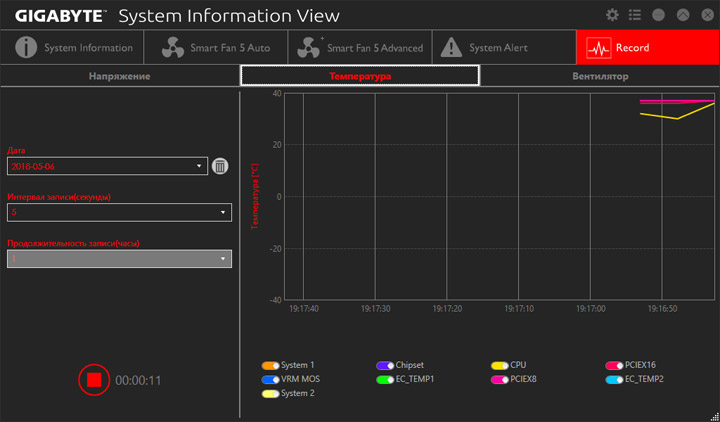Image resolution: width=720 pixels, height=422 pixels.
Task: Toggle System 2 temperature line
Action: pyautogui.click(x=270, y=394)
